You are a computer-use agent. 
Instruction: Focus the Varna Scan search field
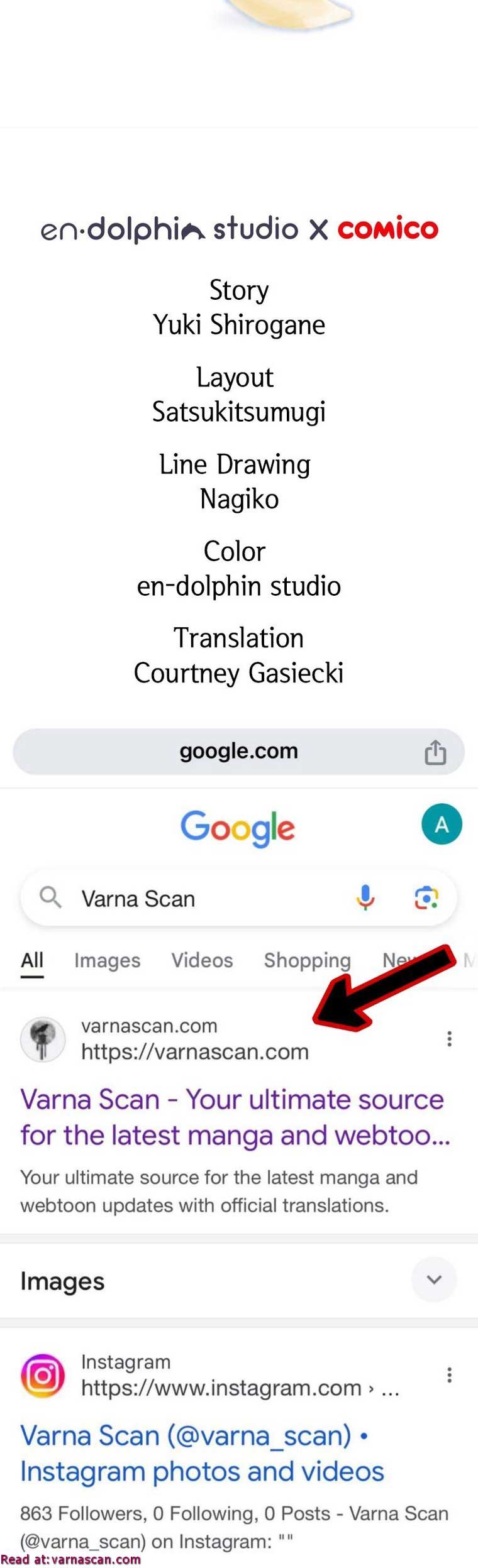[x=239, y=897]
